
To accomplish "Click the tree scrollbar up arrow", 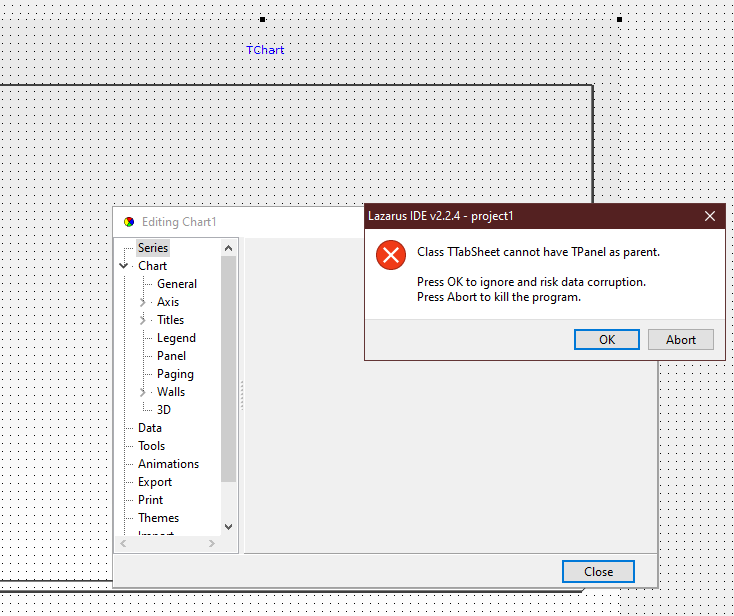I will click(228, 248).
